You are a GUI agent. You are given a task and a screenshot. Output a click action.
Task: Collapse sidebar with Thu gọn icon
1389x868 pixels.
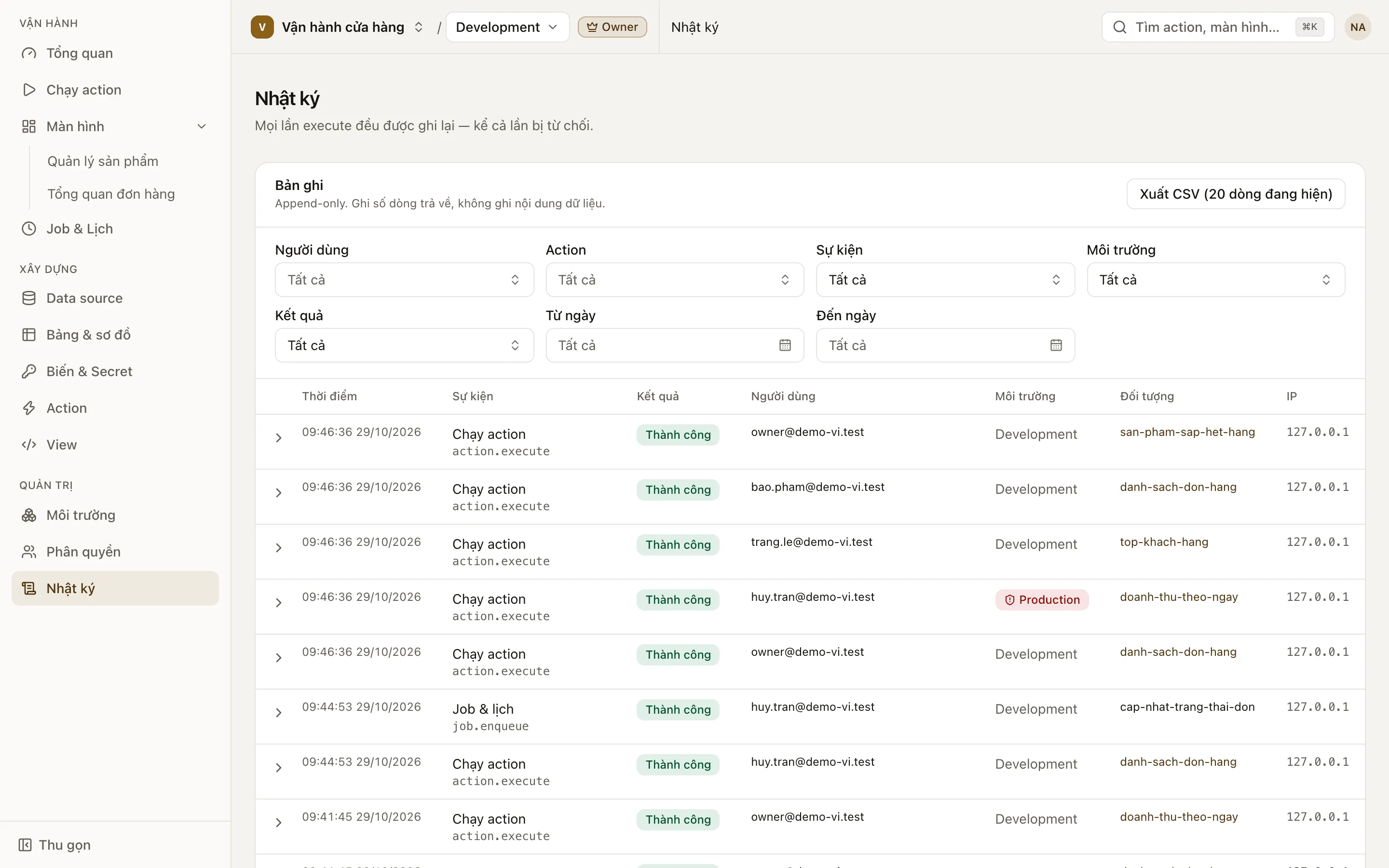click(25, 845)
